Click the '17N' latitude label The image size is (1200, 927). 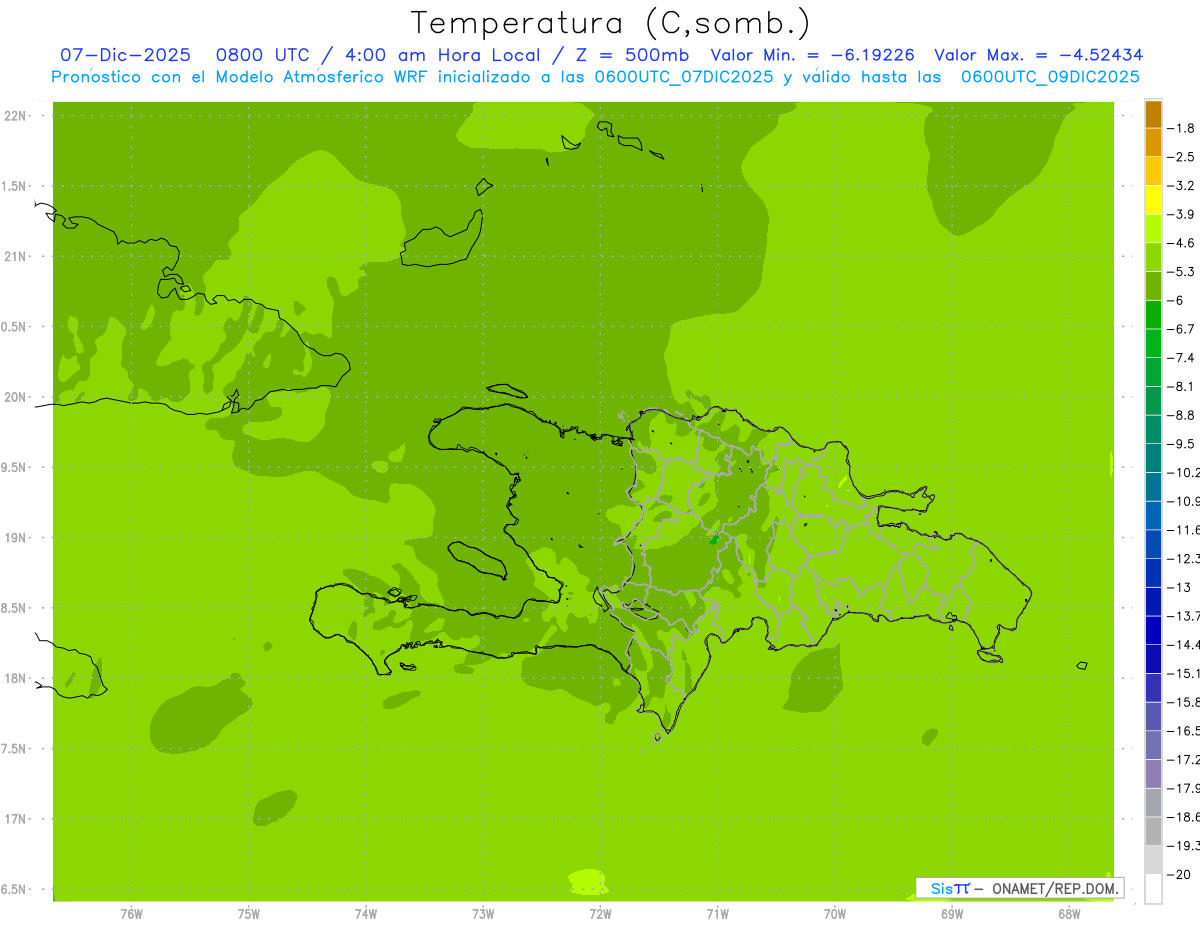click(17, 819)
